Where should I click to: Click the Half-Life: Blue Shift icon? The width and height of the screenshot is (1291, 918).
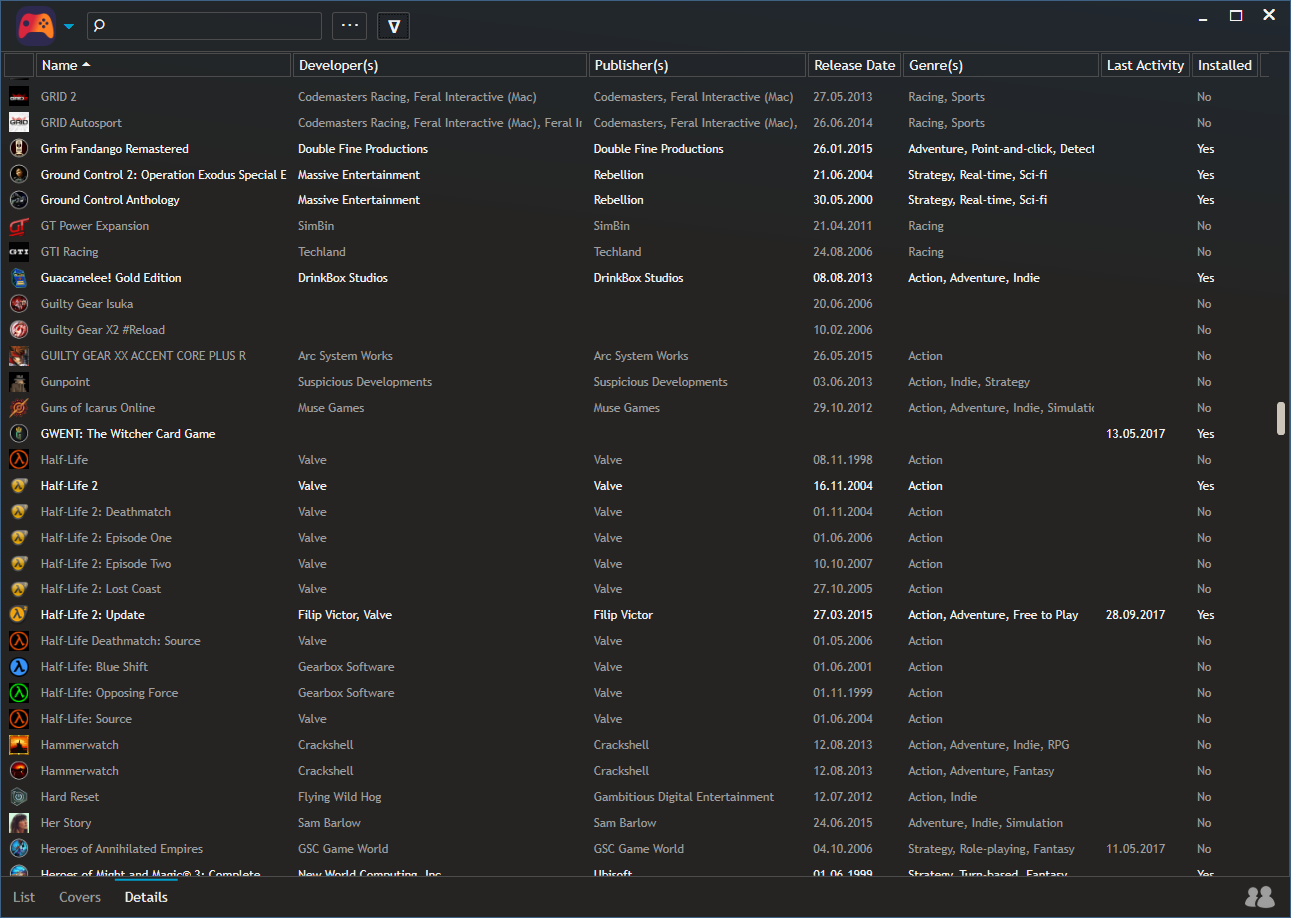pyautogui.click(x=19, y=667)
